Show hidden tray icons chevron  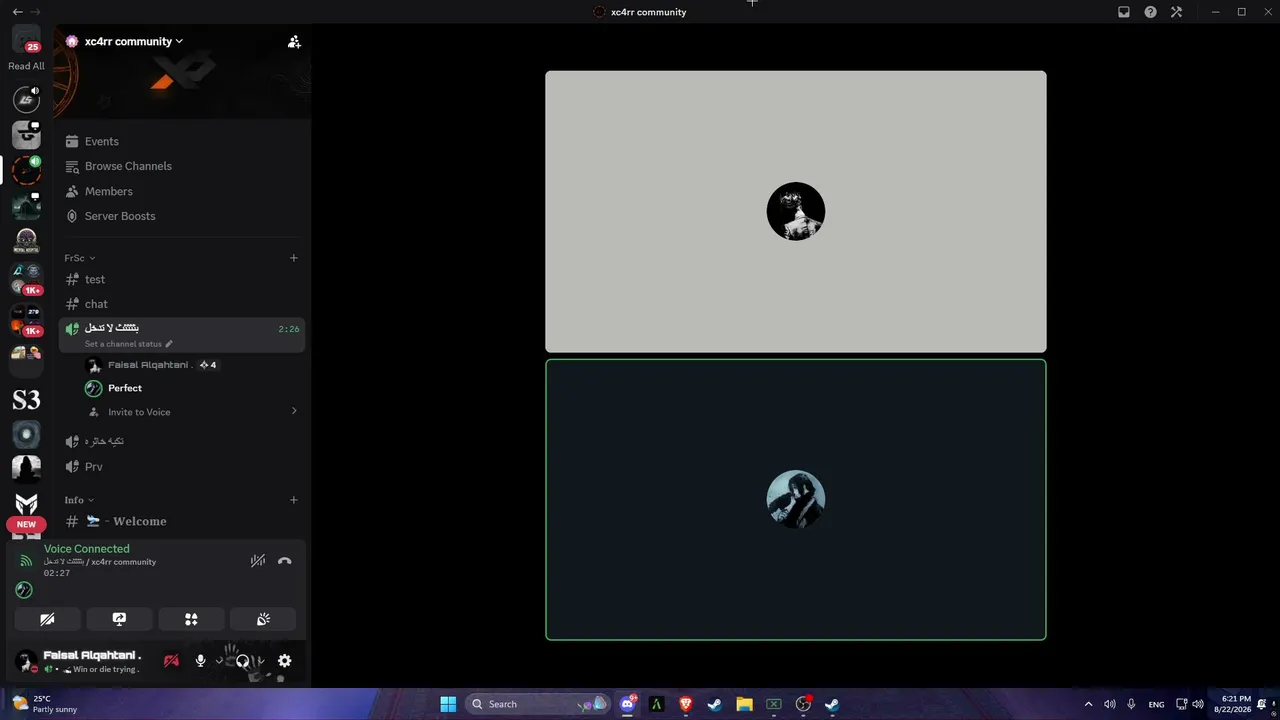pyautogui.click(x=1088, y=704)
